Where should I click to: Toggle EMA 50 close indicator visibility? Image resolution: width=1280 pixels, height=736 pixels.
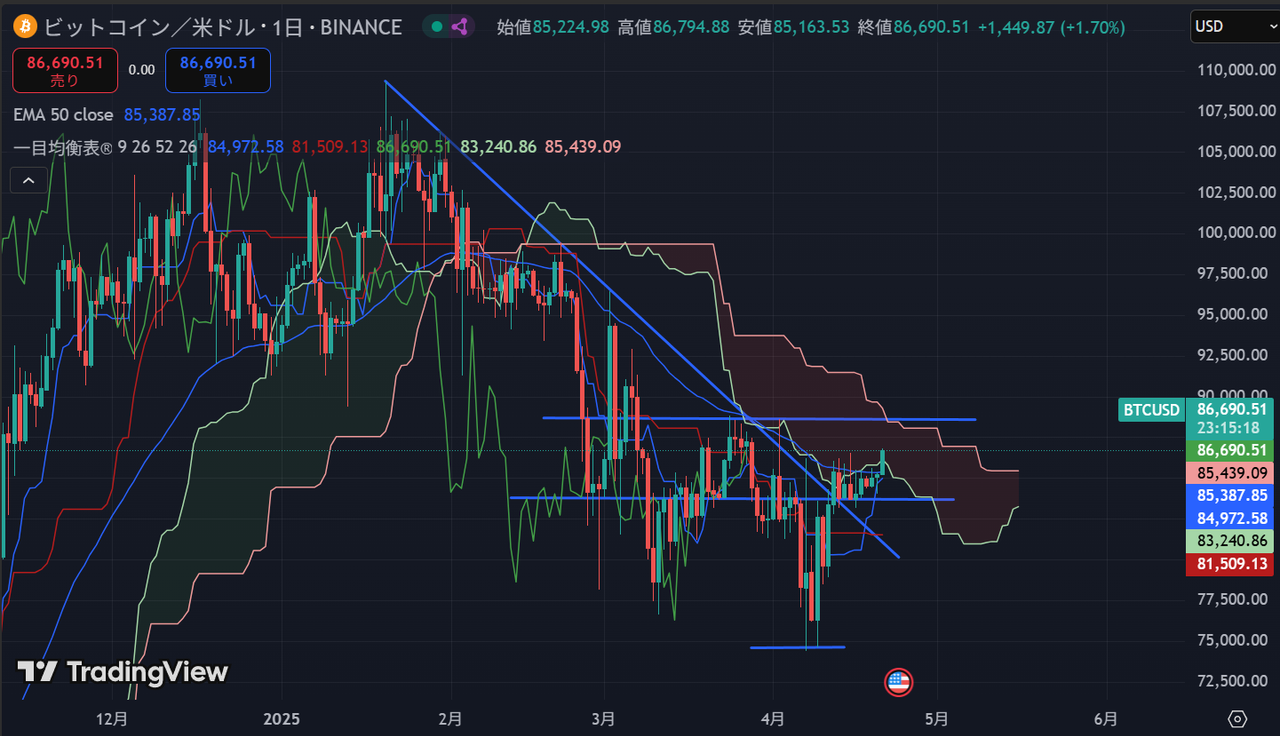click(63, 115)
